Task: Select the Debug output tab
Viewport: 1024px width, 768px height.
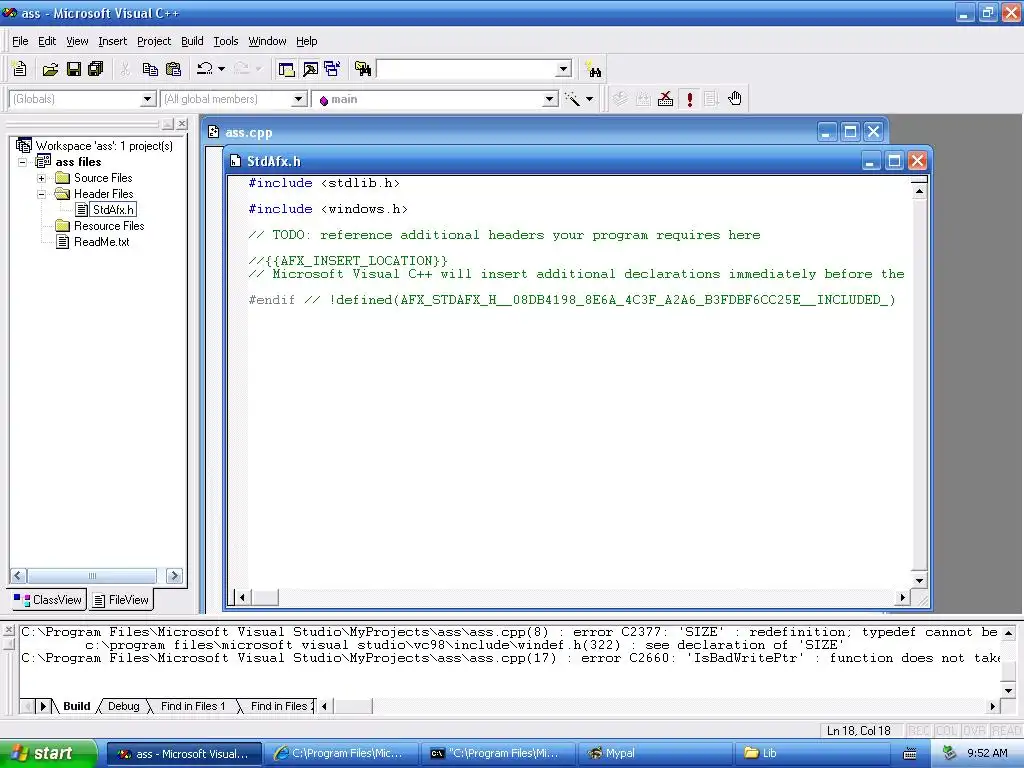Action: click(123, 706)
